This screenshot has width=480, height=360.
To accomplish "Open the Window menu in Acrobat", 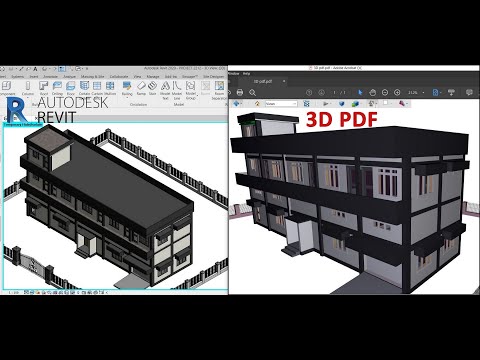I will [x=234, y=73].
